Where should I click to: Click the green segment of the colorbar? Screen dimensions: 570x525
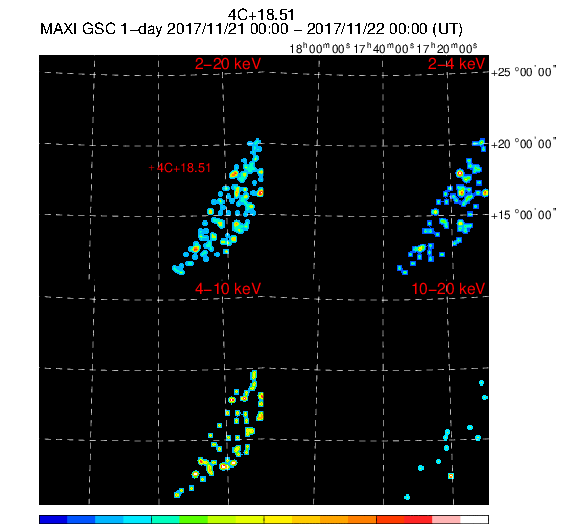[x=194, y=519]
